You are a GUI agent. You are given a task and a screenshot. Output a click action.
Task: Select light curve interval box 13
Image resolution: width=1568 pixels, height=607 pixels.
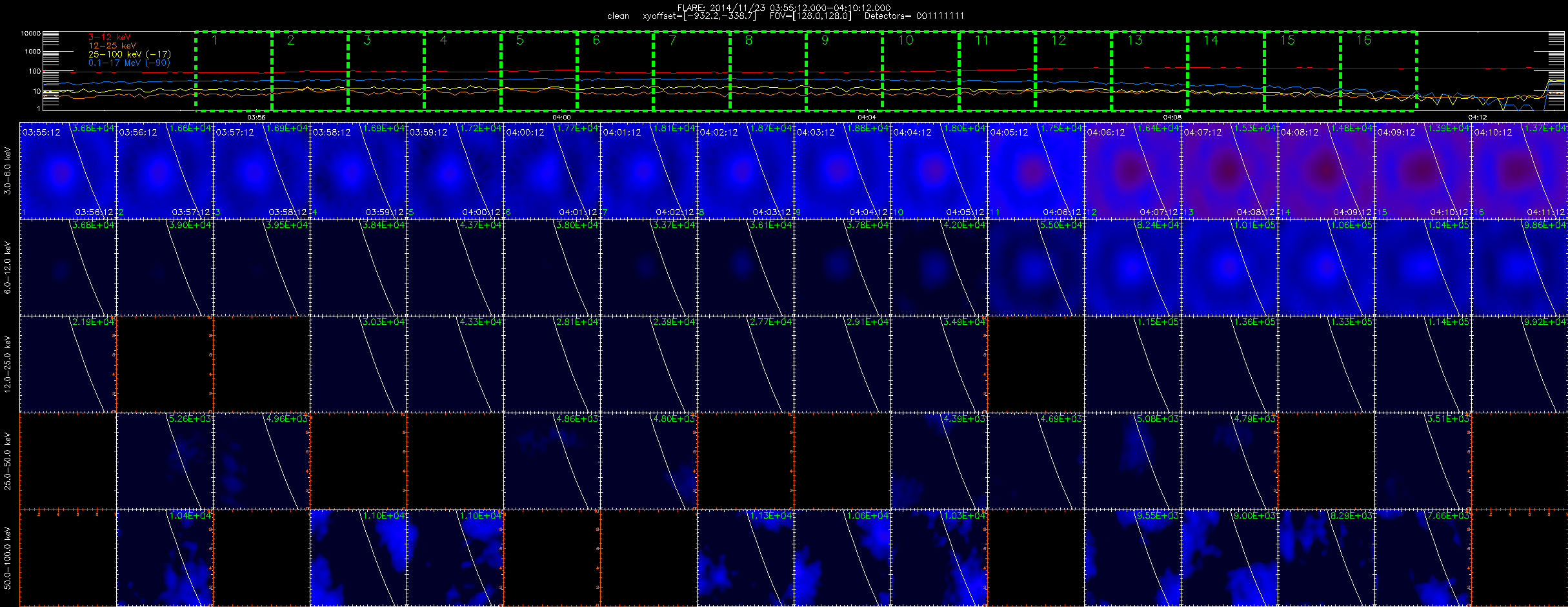[x=1150, y=70]
